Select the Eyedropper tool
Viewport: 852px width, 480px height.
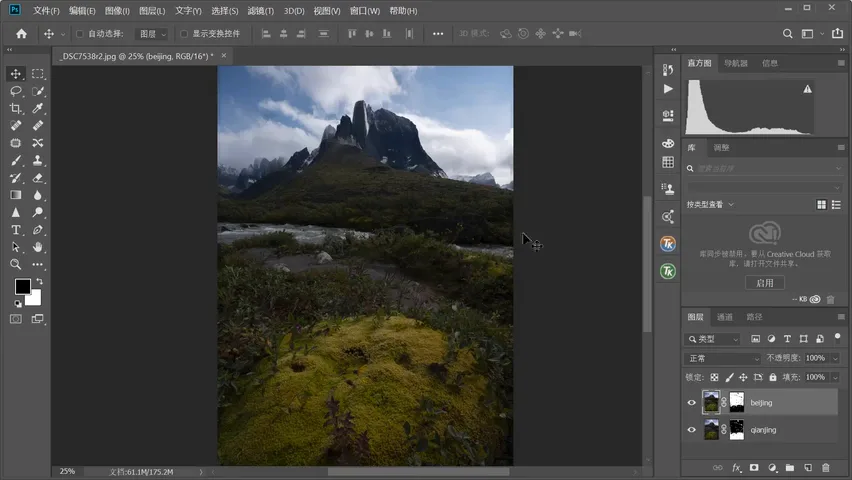tap(37, 108)
